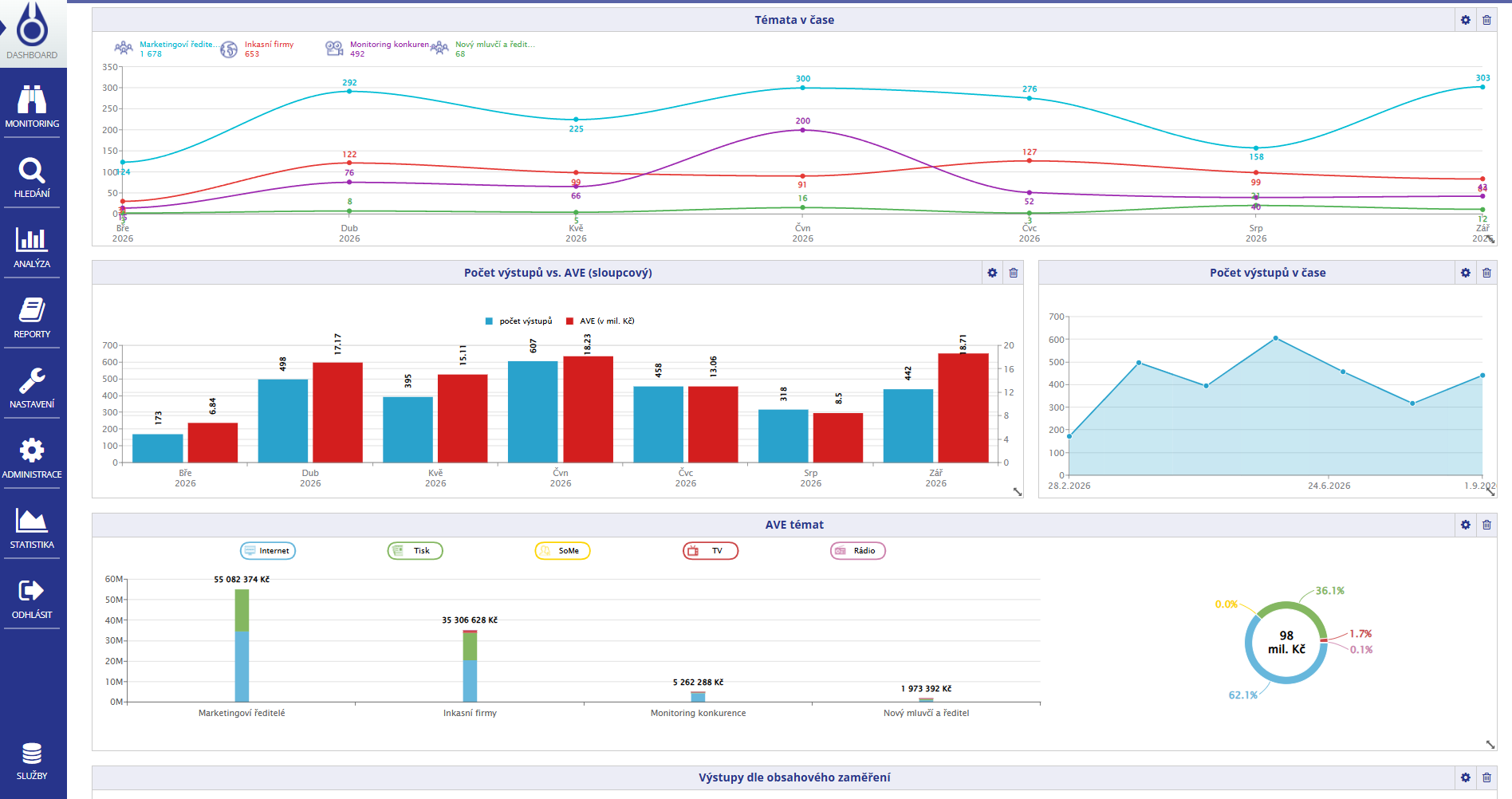
Task: Open Reporty documents icon
Action: pos(32,309)
